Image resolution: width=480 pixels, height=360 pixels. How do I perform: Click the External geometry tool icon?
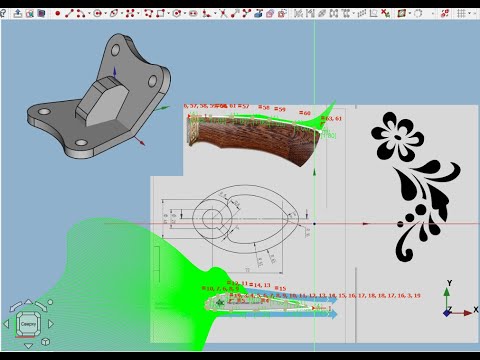click(x=258, y=14)
